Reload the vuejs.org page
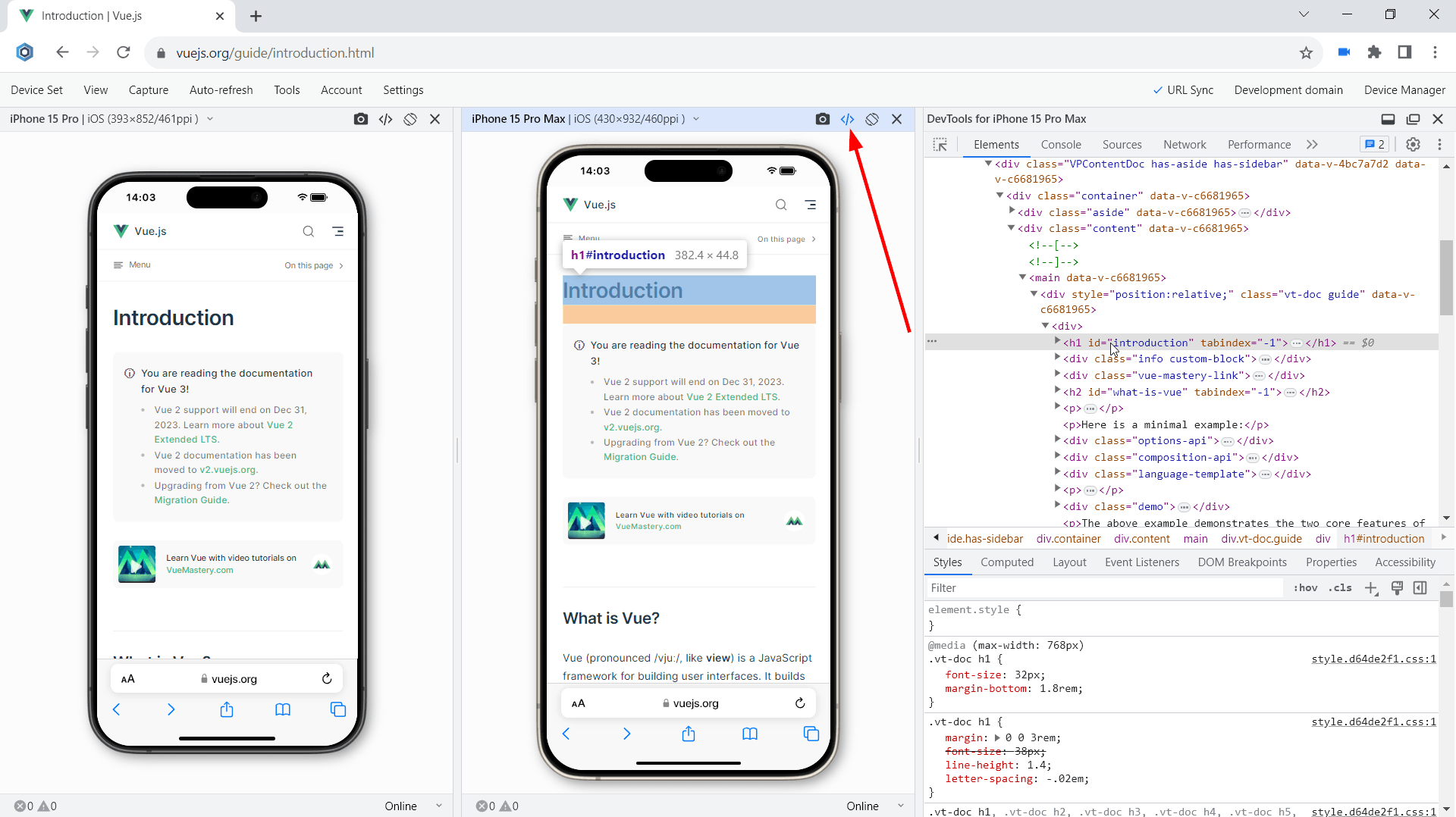Screen dimensions: 1456x817 tap(123, 52)
